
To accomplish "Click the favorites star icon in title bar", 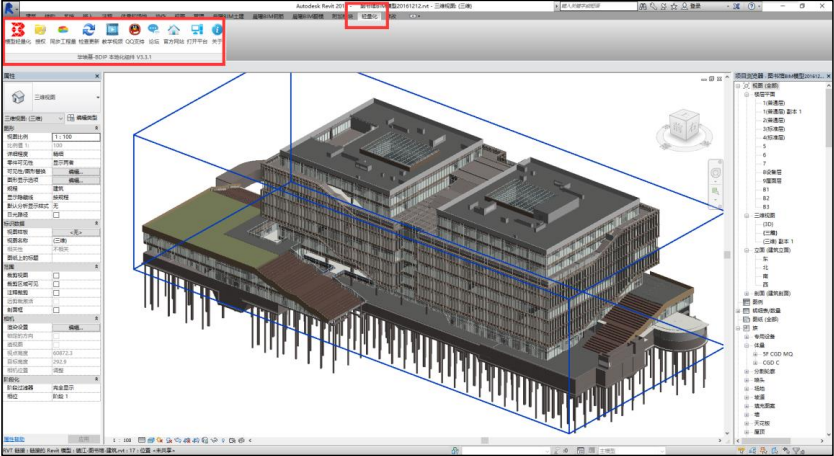I will tap(674, 6).
